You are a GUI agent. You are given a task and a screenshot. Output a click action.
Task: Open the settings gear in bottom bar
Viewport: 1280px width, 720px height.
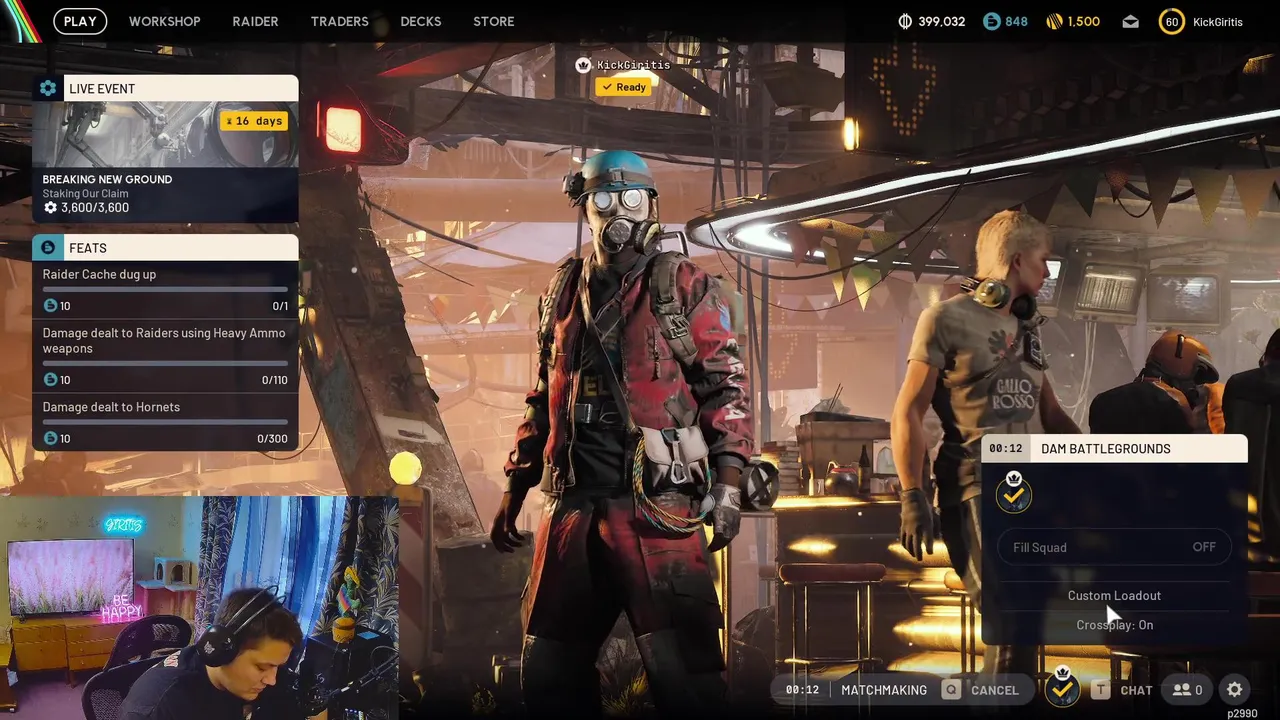(1235, 690)
